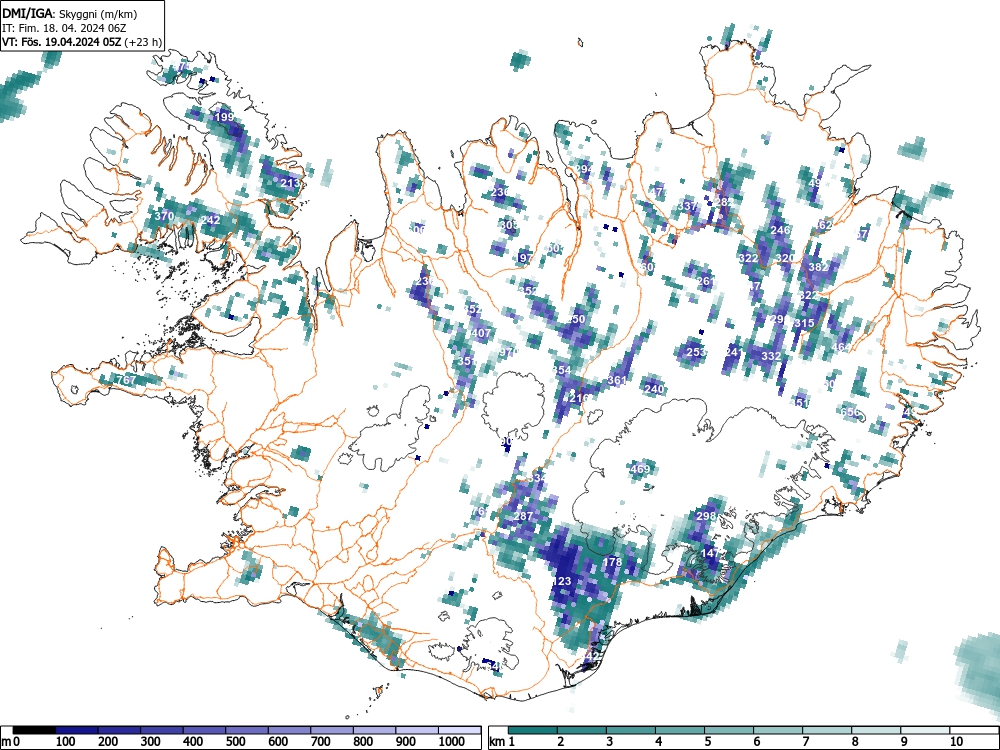1000x750 pixels.
Task: Choose the 5–6 km legend swatch
Action: click(x=729, y=730)
